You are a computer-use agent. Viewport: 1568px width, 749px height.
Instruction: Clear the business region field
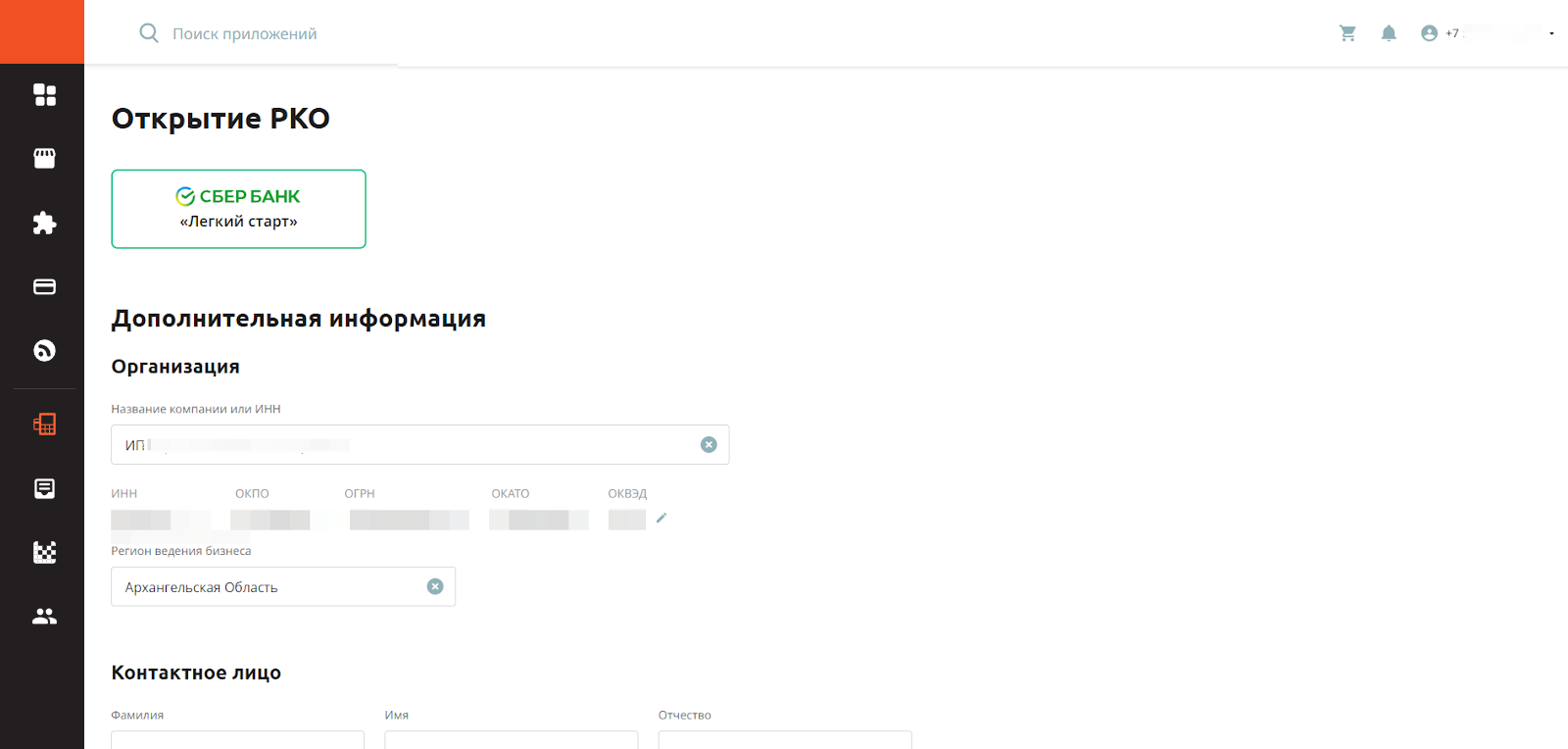pos(435,586)
